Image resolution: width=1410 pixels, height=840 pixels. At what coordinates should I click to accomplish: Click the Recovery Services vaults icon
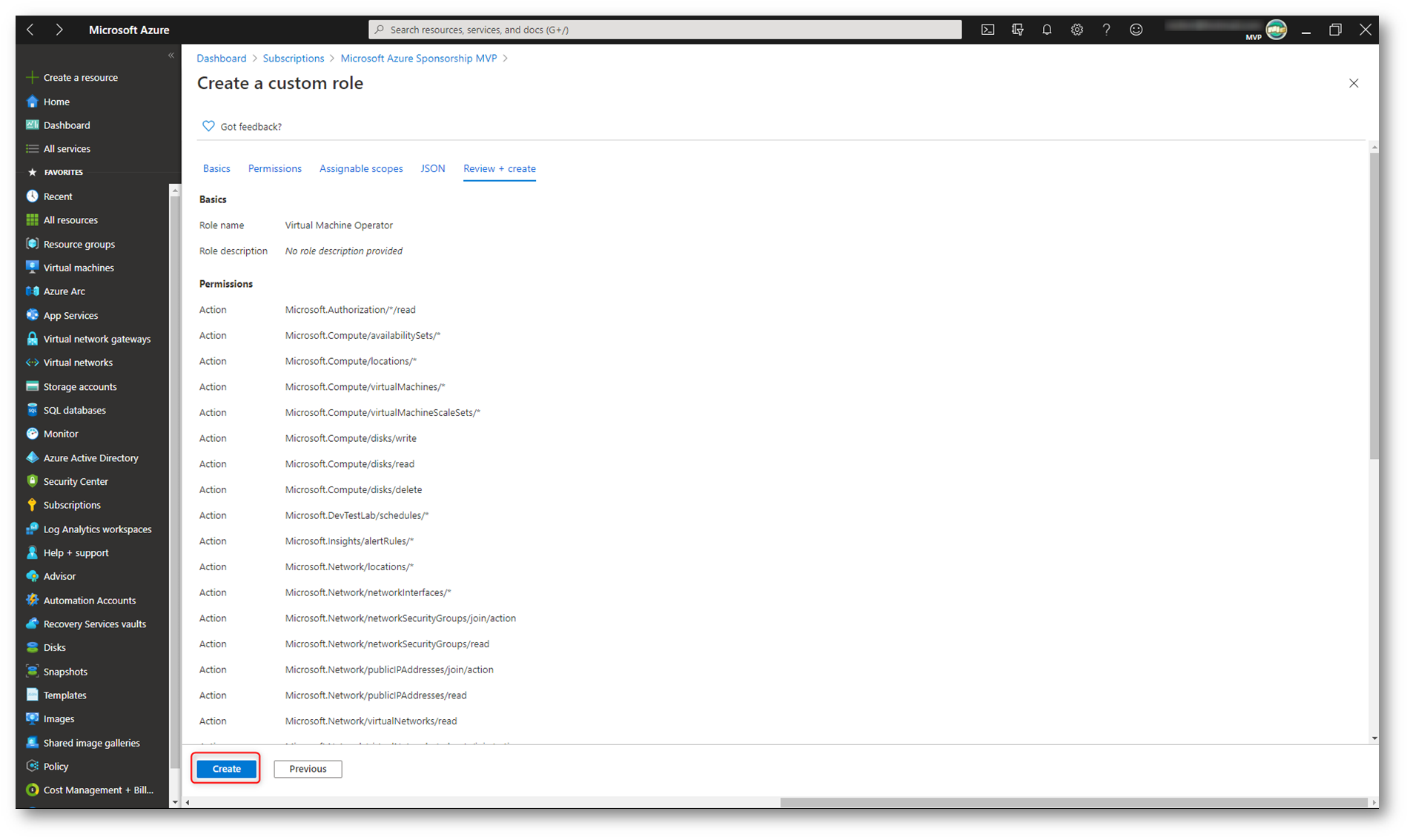[x=32, y=624]
